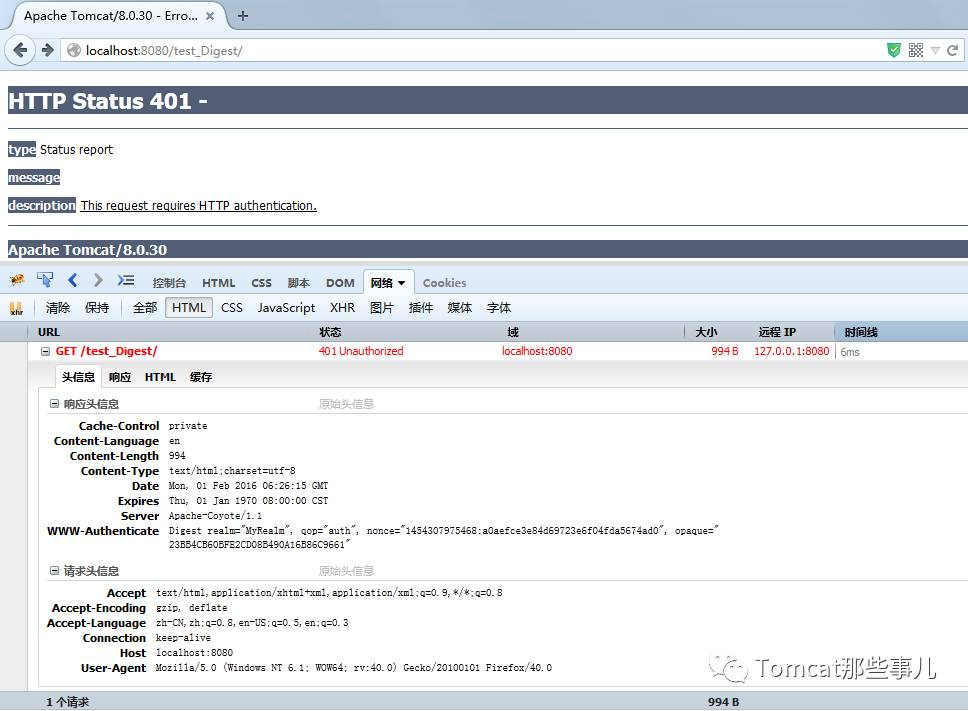Click the Apache-Coyote/1.1 Server value
Image resolution: width=968 pixels, height=711 pixels.
[215, 516]
